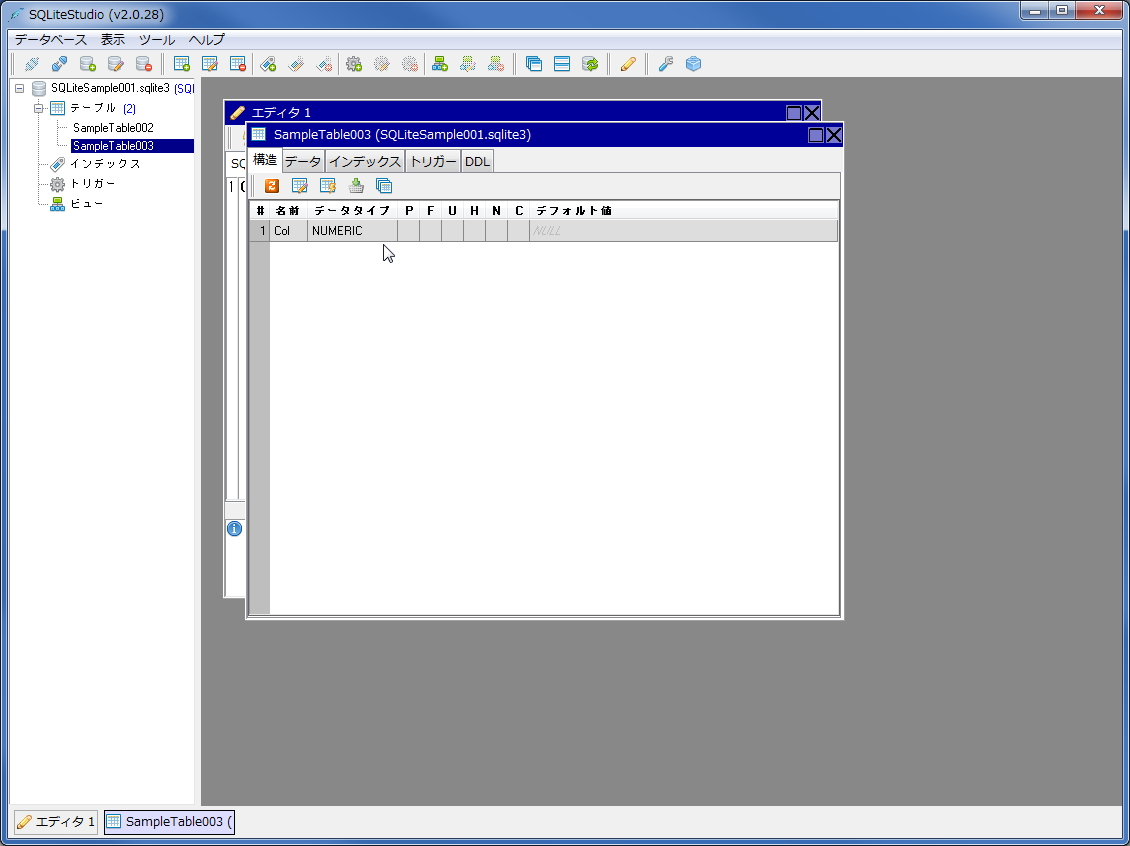1130x846 pixels.
Task: Select the トリガー tree node
Action: (x=92, y=184)
